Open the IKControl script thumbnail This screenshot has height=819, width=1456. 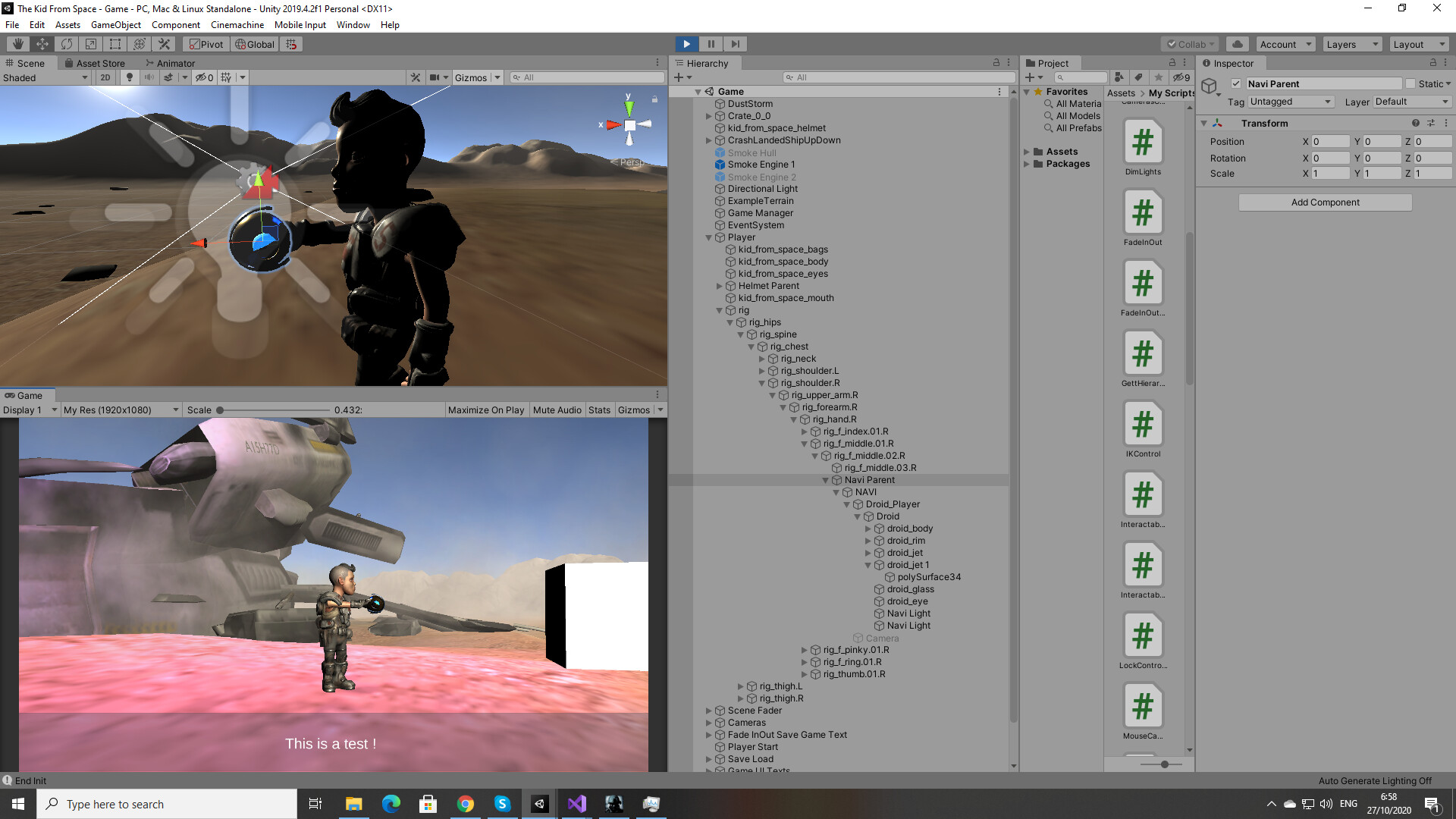pos(1143,423)
